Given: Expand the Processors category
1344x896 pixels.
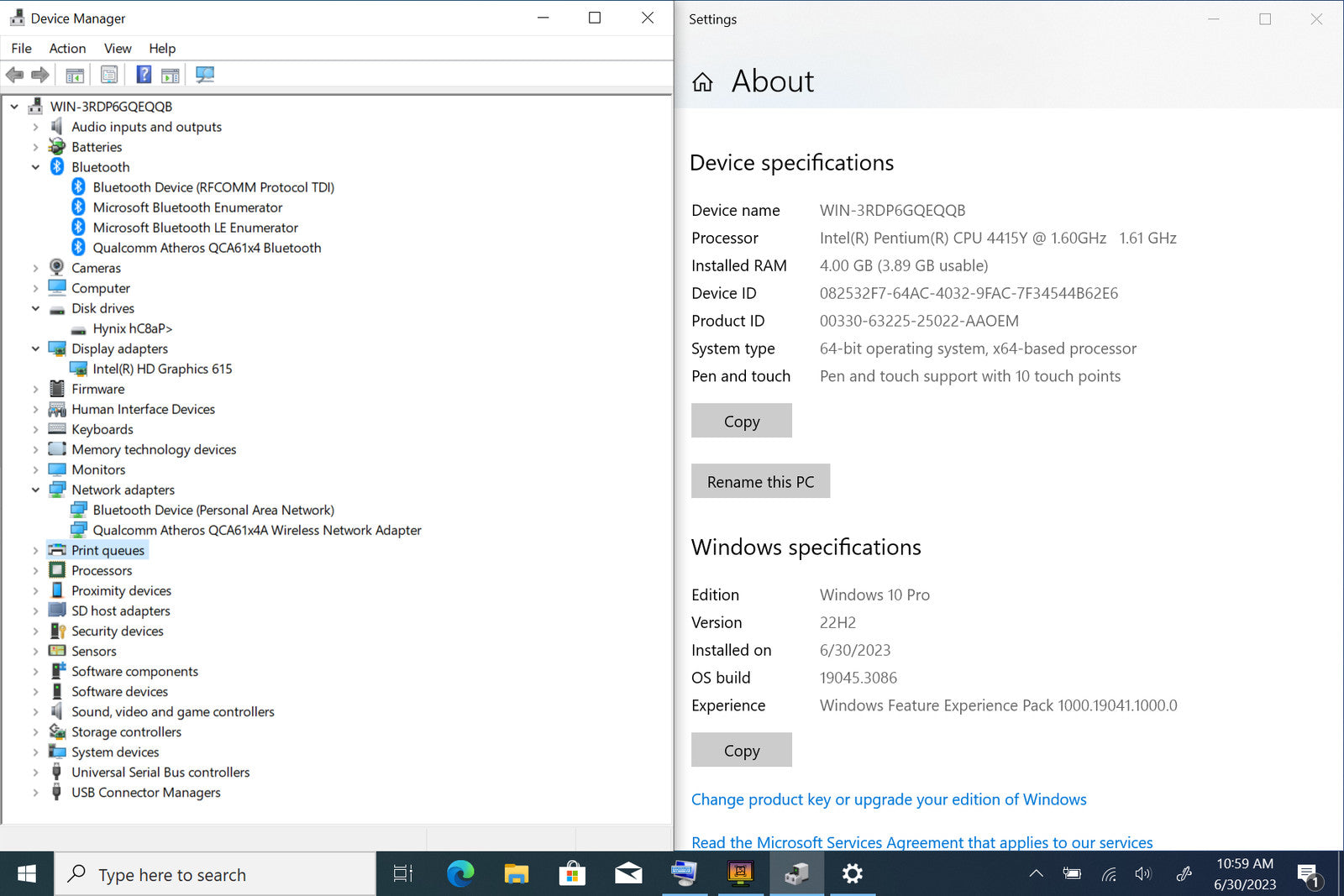Looking at the screenshot, I should point(35,571).
